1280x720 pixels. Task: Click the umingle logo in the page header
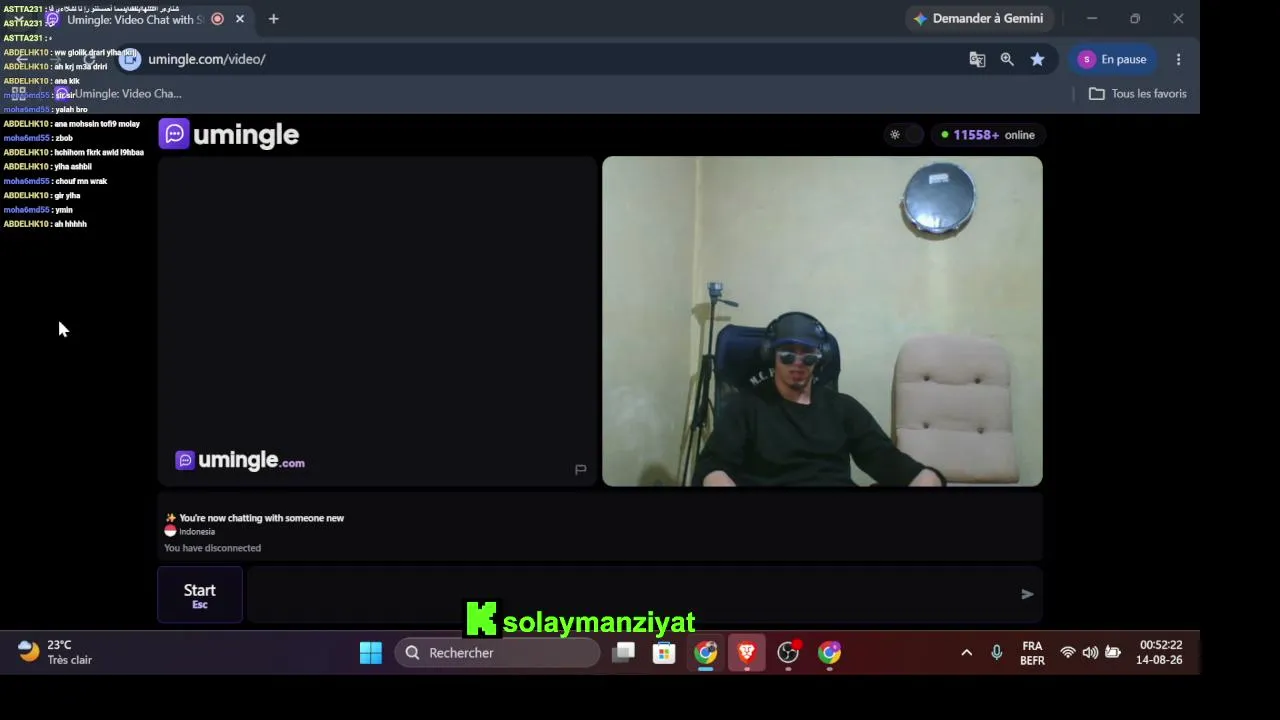tap(229, 134)
